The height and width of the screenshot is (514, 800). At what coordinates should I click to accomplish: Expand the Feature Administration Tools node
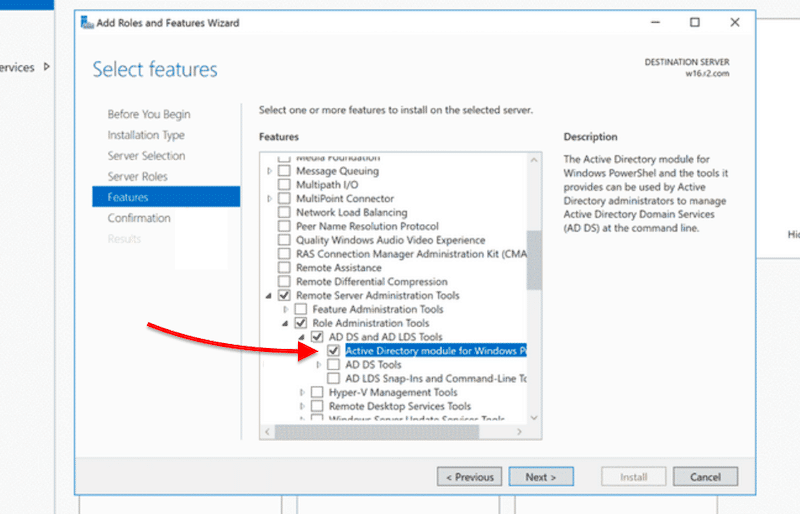tap(286, 309)
